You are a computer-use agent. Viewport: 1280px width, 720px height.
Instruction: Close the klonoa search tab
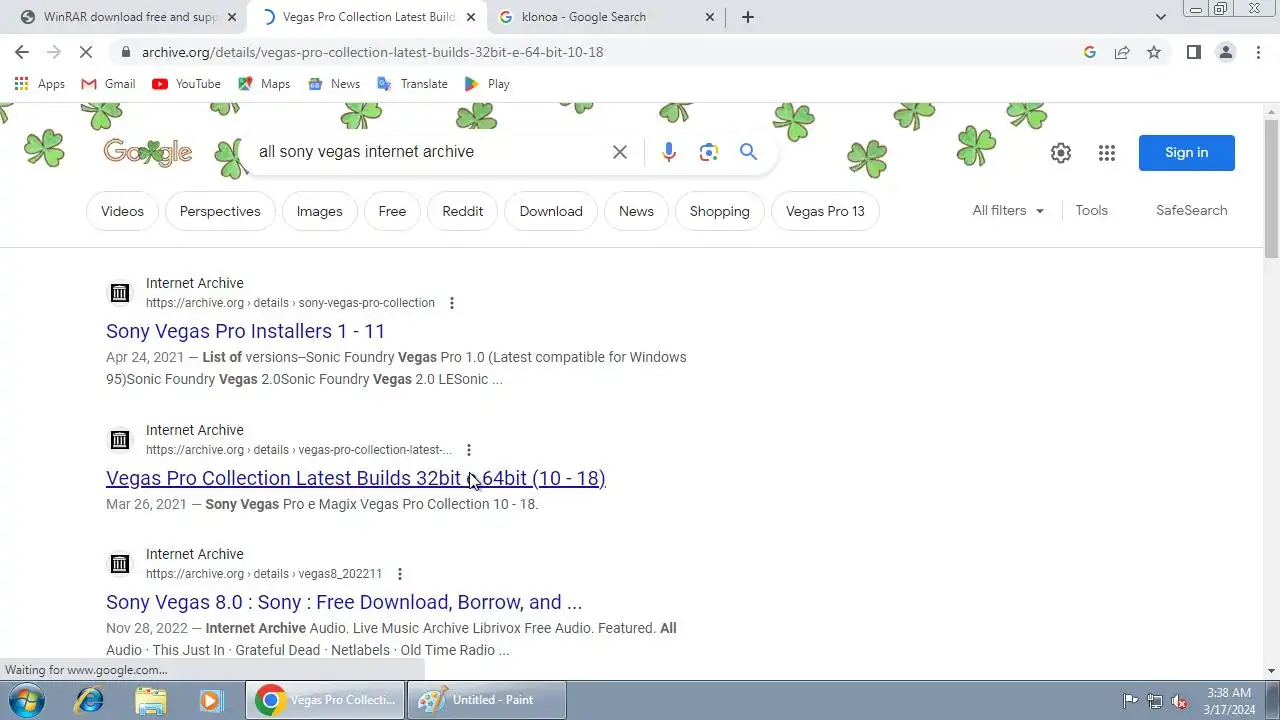click(x=710, y=17)
